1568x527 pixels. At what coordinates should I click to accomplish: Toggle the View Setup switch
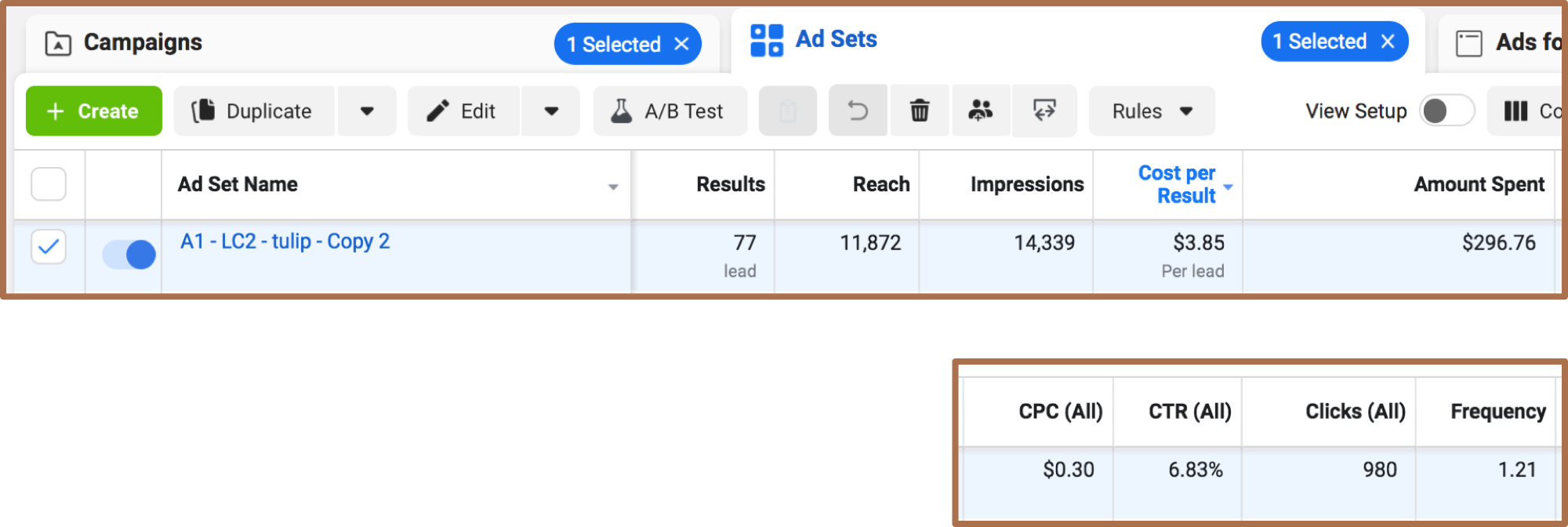coord(1446,111)
